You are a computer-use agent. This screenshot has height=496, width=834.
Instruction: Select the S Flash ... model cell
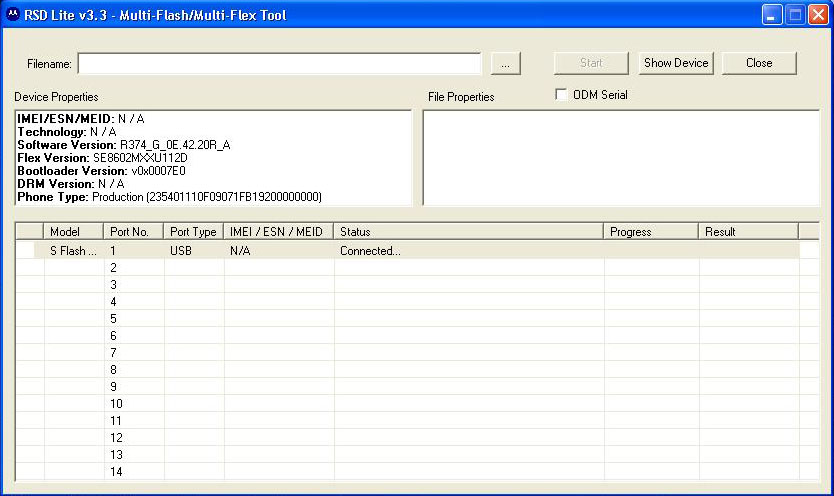click(x=73, y=251)
